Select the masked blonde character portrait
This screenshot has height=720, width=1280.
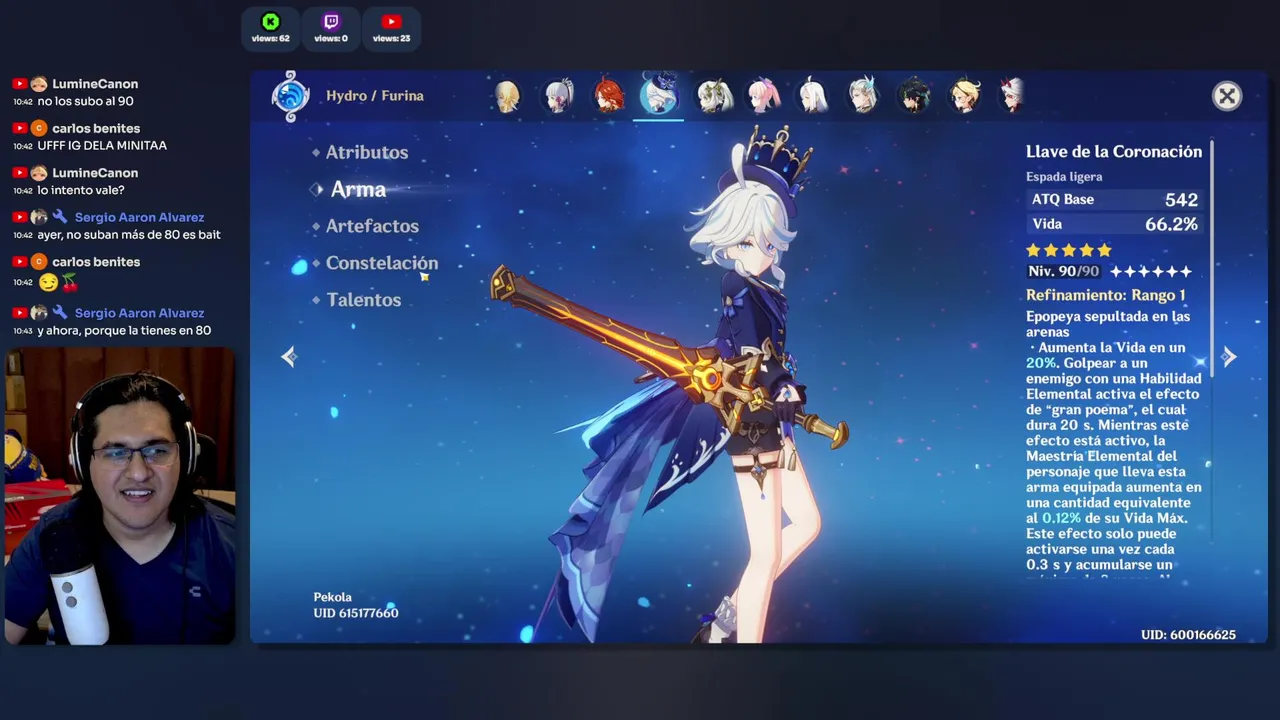click(965, 96)
